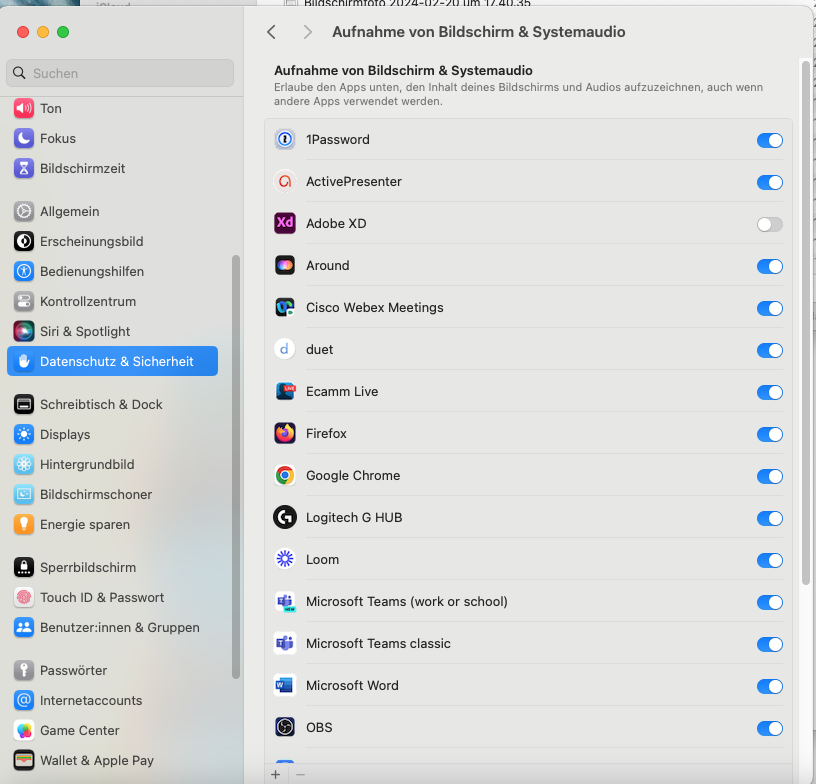Select Touch ID & Passwort
The width and height of the screenshot is (816, 784).
(x=112, y=597)
